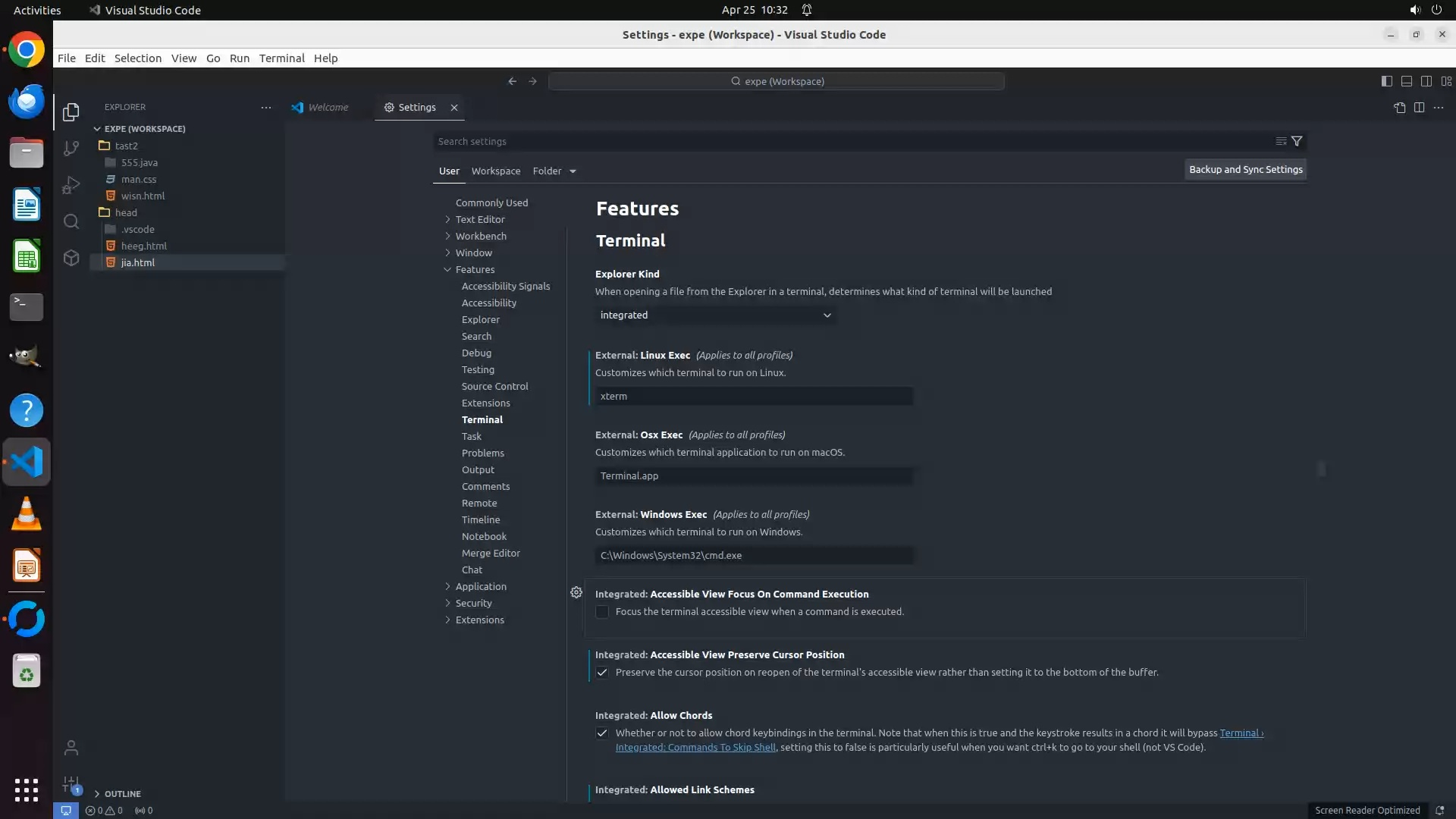Viewport: 1456px width, 819px height.
Task: Click the Search icon in activity bar
Action: coord(71,221)
